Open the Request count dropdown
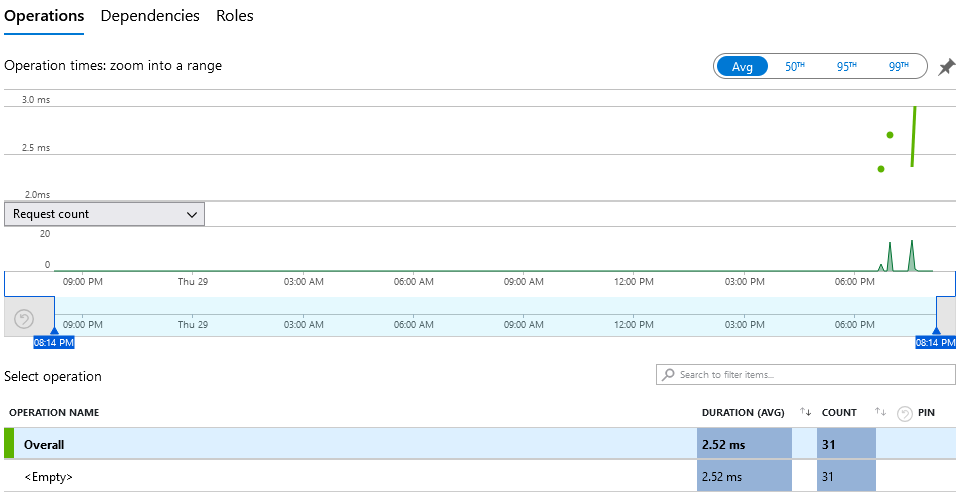 click(104, 214)
